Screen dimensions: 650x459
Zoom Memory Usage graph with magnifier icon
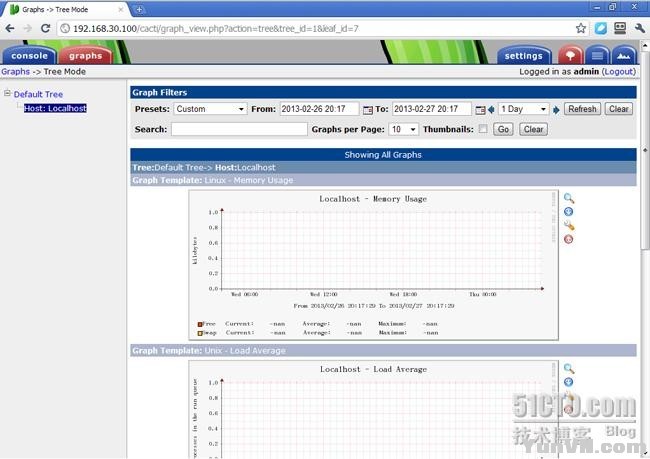(x=569, y=198)
